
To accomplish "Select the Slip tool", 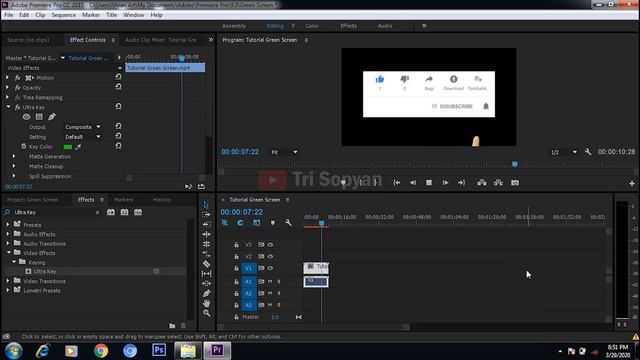I will pos(207,273).
